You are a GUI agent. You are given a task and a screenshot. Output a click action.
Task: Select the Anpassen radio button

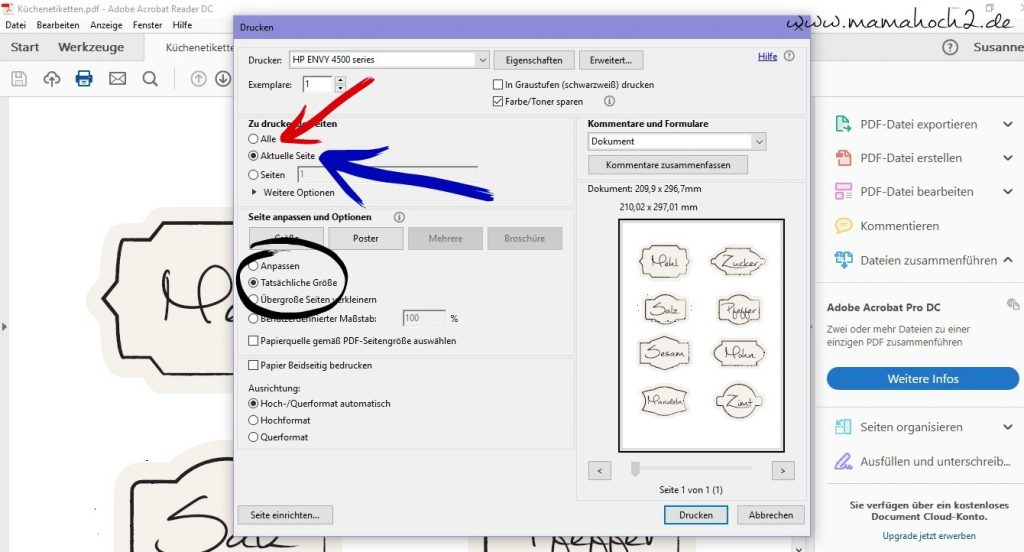[253, 266]
